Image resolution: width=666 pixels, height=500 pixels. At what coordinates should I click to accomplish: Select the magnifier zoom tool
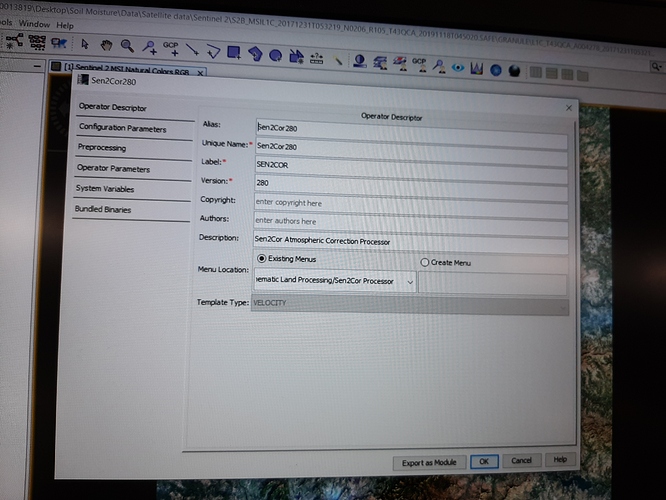click(x=127, y=46)
